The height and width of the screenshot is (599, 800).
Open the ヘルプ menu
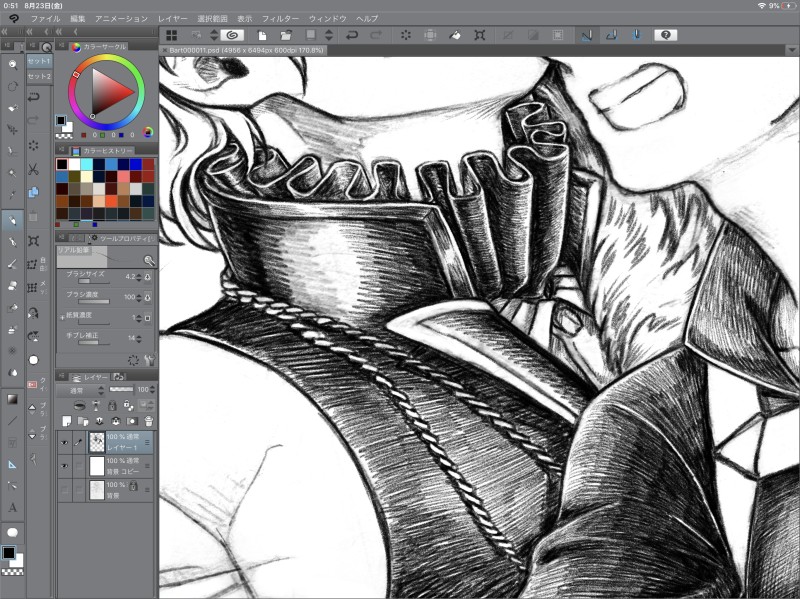(367, 19)
